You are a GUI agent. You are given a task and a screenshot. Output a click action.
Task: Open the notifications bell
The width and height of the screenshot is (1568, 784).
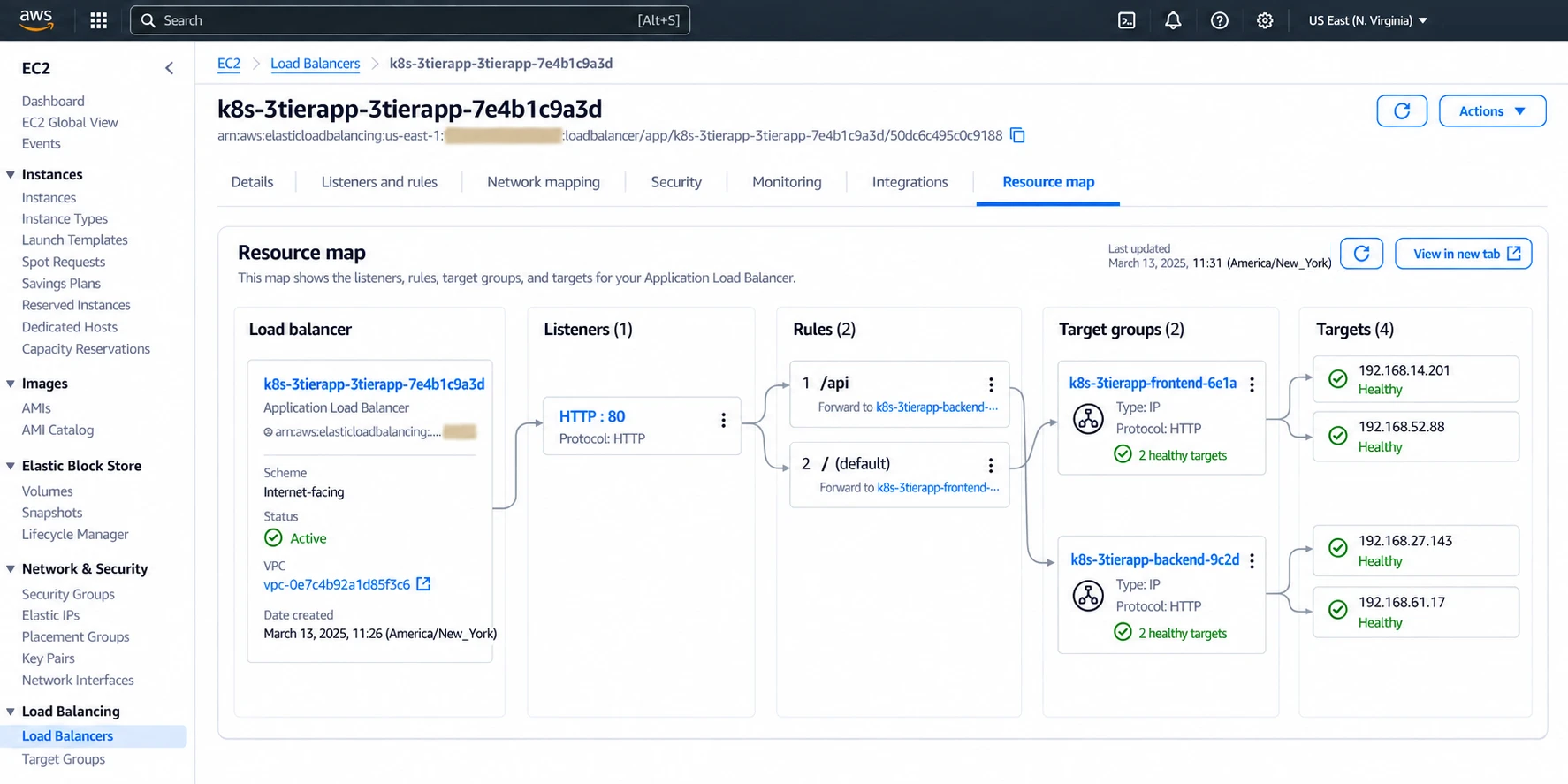(1173, 20)
